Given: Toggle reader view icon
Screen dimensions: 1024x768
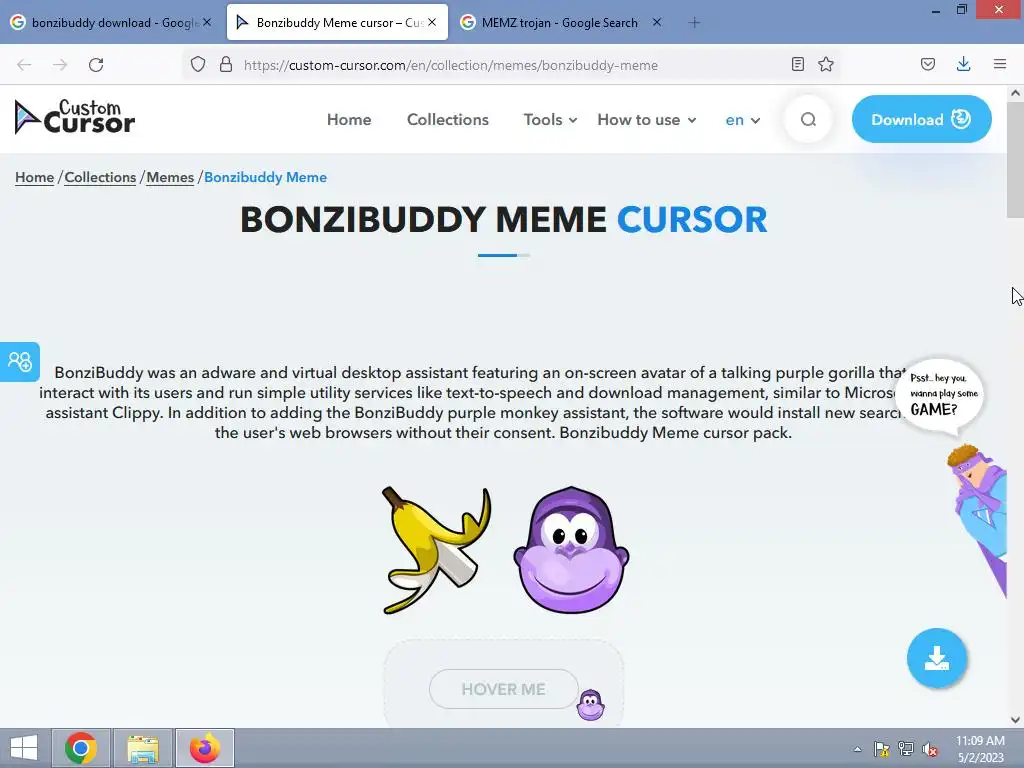Looking at the screenshot, I should coord(797,64).
